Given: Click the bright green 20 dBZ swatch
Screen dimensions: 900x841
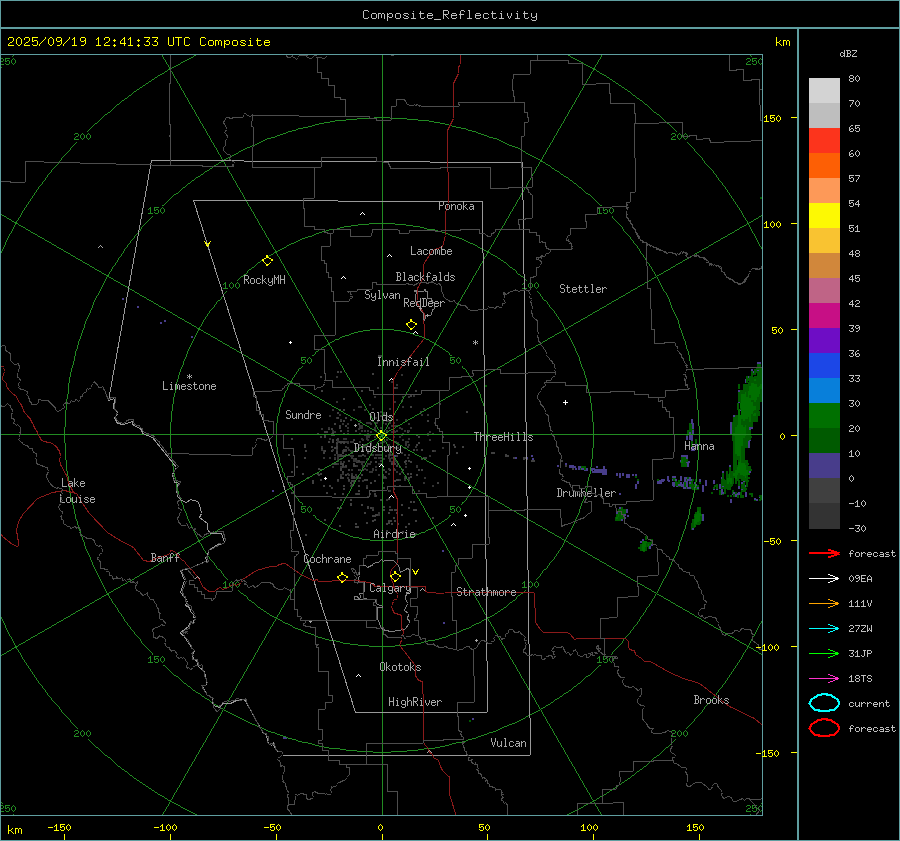Looking at the screenshot, I should (x=824, y=415).
